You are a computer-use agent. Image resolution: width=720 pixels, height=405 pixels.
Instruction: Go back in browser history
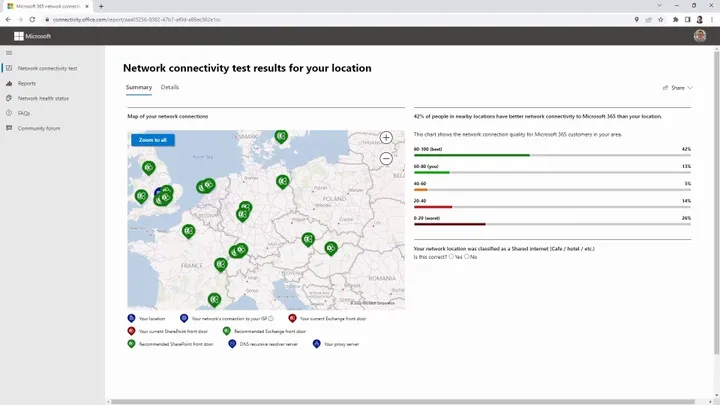click(8, 19)
